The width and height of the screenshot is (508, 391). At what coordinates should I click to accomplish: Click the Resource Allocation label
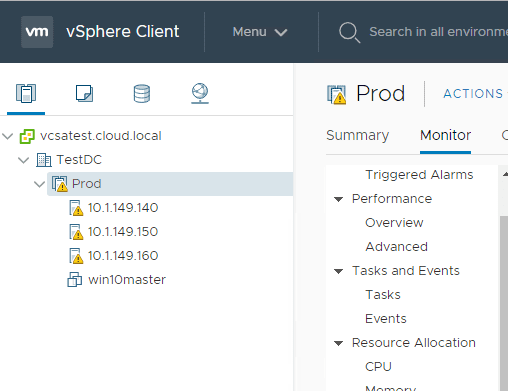tap(414, 343)
